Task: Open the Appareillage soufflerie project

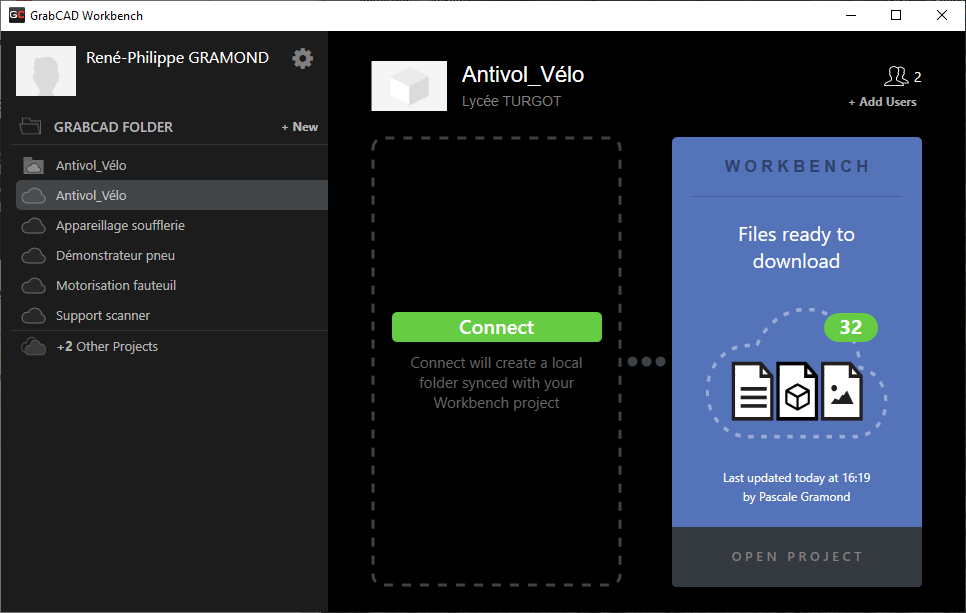Action: tap(120, 225)
